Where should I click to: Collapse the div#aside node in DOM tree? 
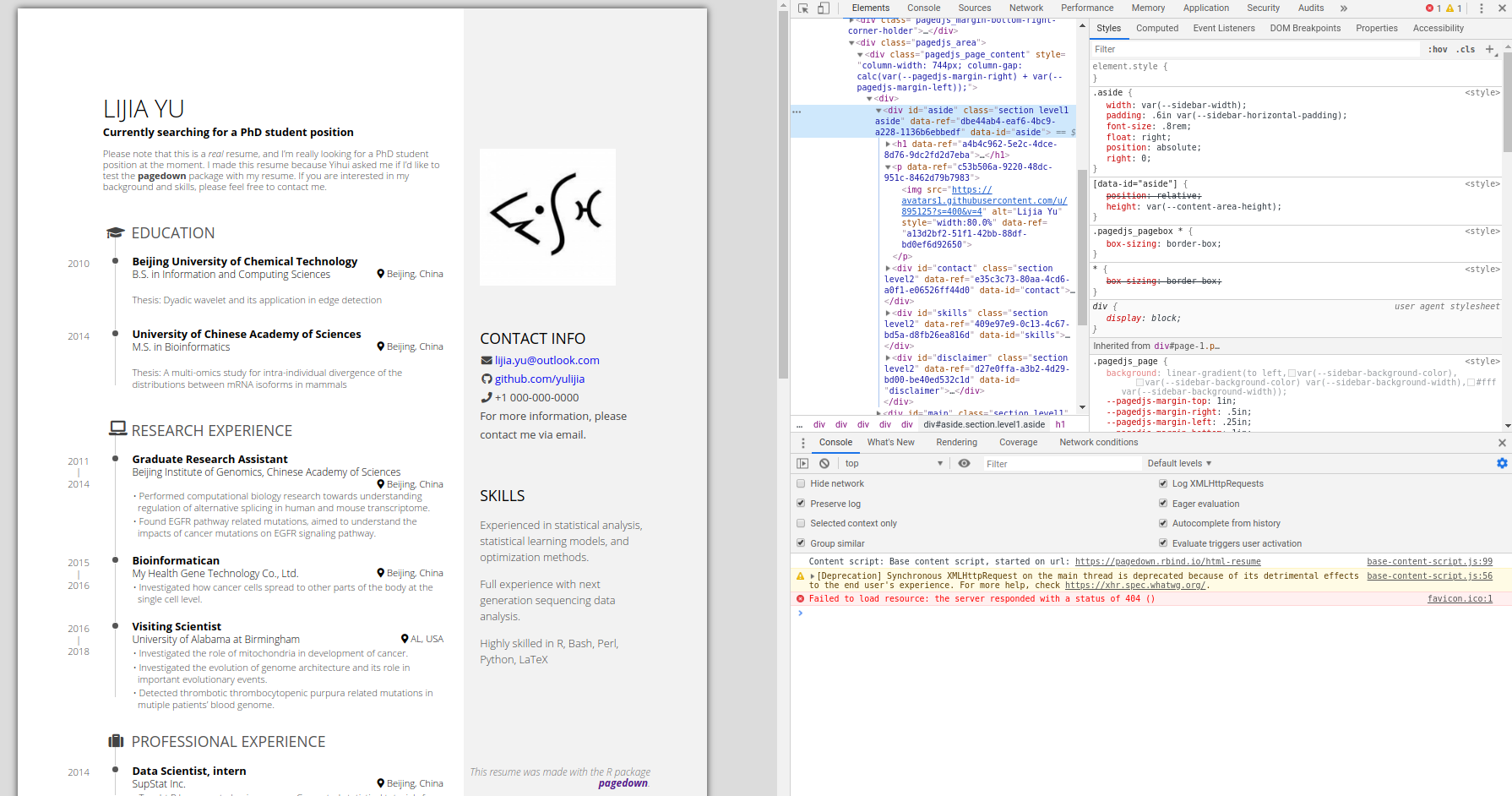878,111
